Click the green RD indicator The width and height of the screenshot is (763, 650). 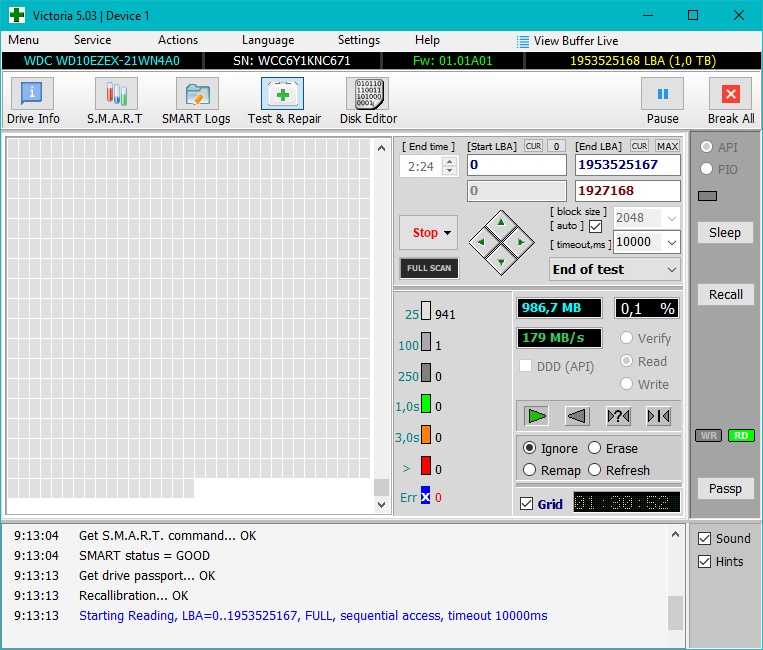point(741,435)
